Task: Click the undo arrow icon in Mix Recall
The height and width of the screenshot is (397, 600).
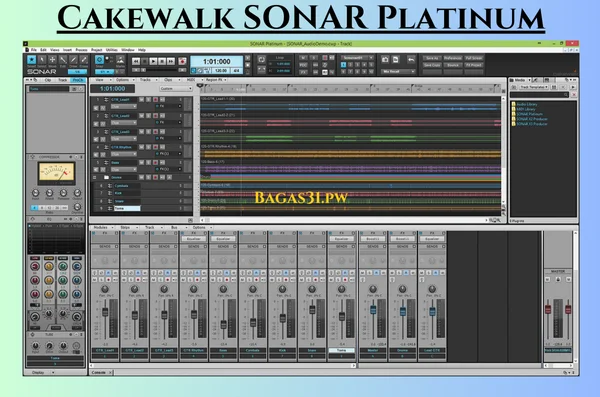Action: pos(411,60)
